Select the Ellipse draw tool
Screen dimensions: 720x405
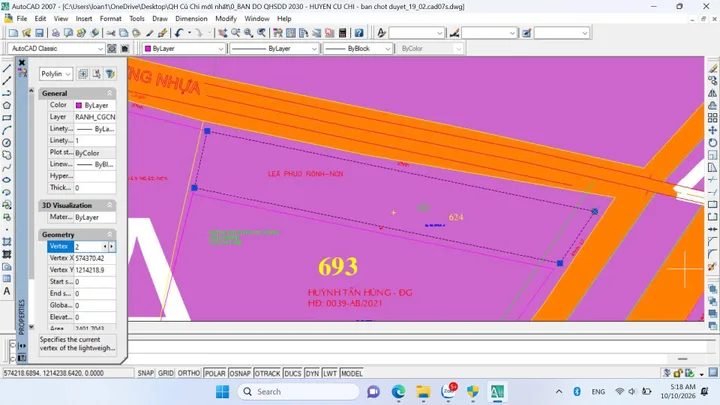click(7, 180)
